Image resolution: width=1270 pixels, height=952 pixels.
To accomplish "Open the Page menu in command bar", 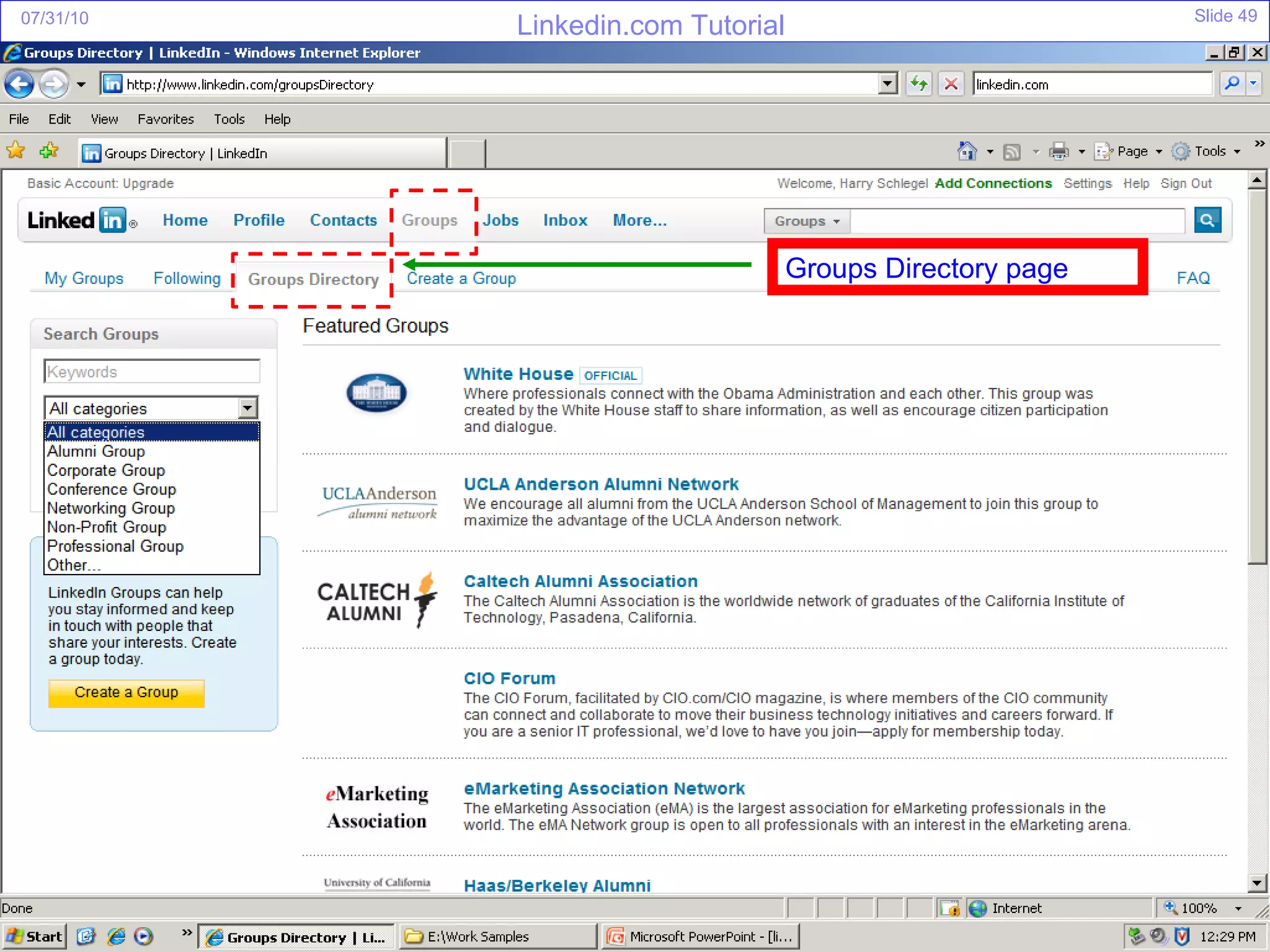I will (x=1128, y=151).
